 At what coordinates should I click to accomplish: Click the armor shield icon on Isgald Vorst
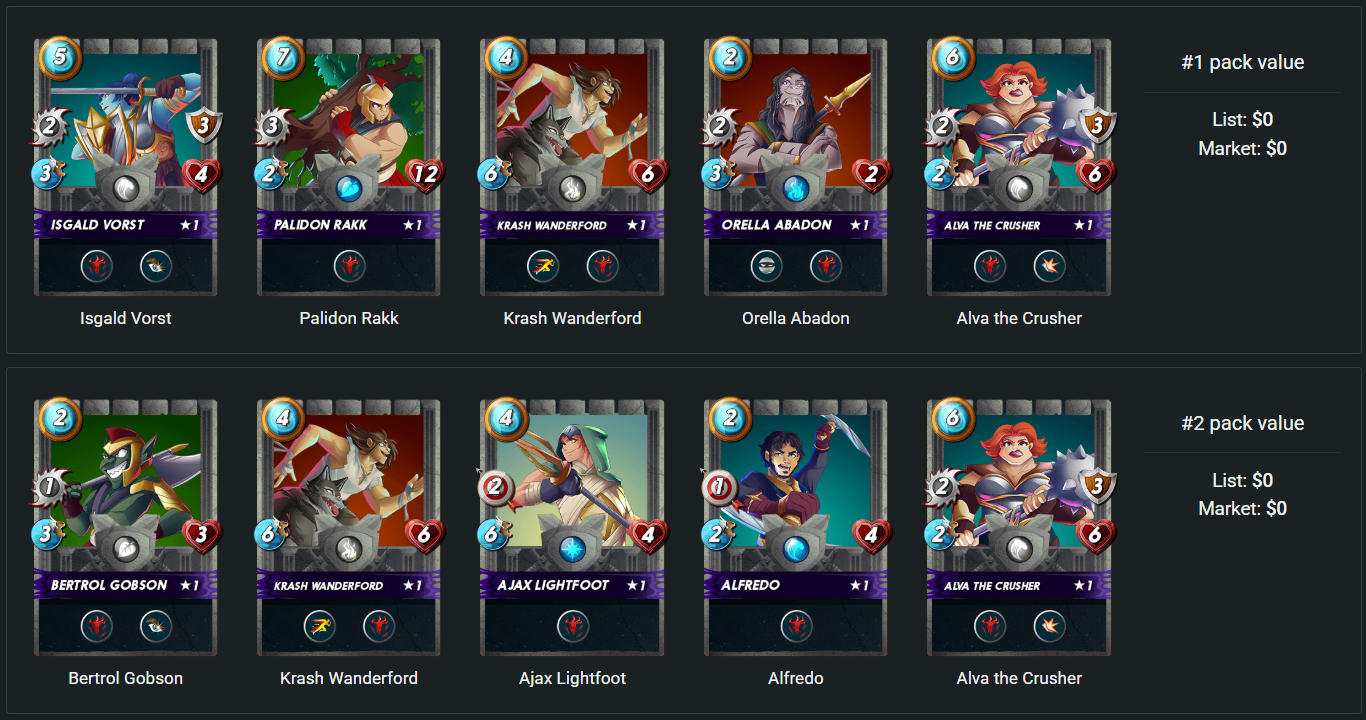(x=204, y=125)
